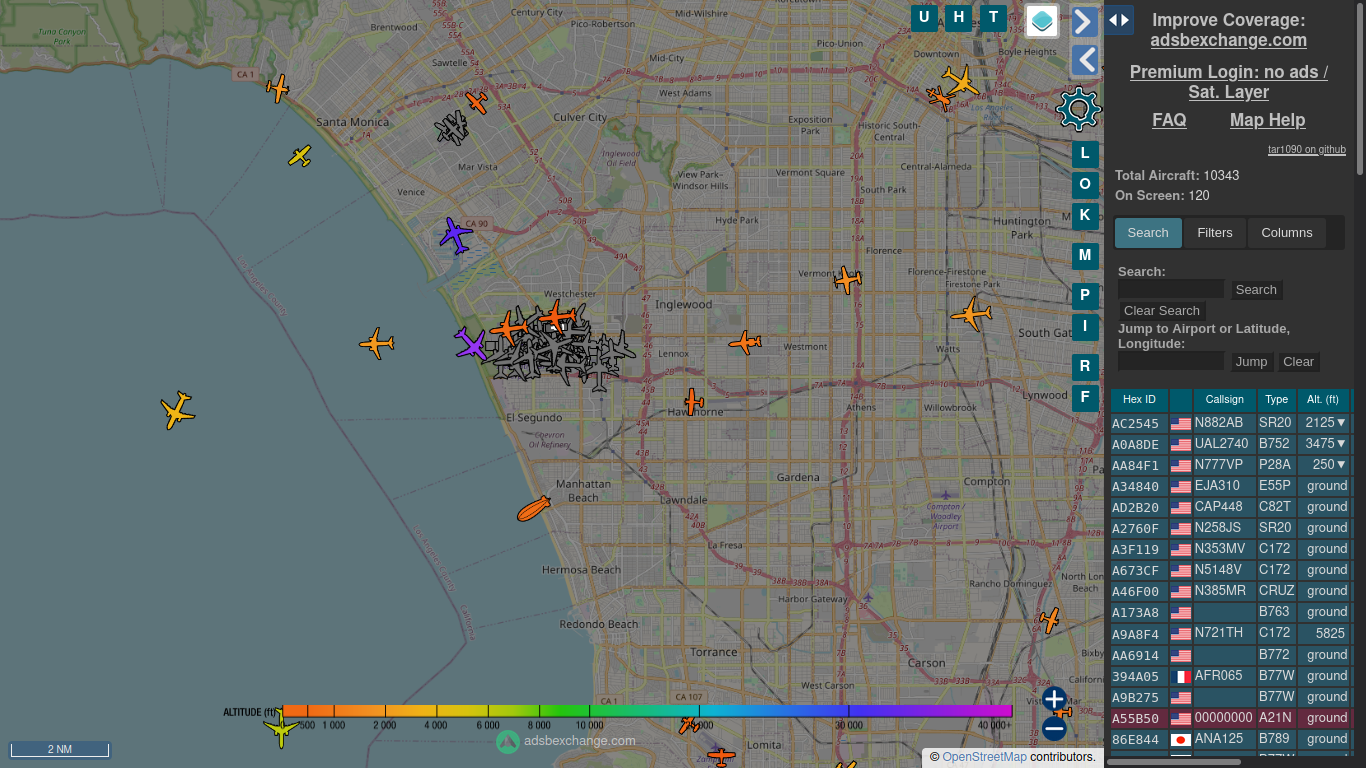Select yellow aircraft over the ocean
This screenshot has width=1366, height=768.
[x=177, y=410]
